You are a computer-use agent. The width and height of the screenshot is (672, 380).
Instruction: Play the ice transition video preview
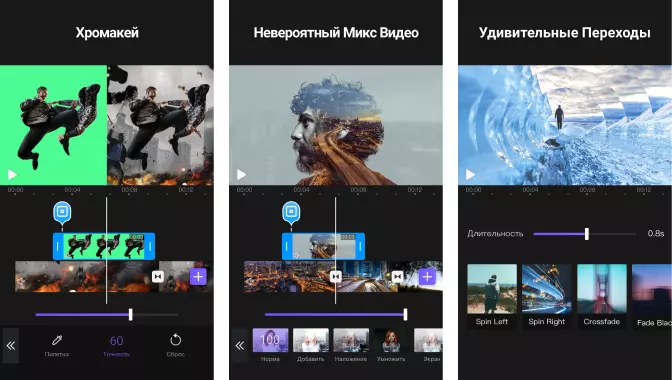(470, 174)
